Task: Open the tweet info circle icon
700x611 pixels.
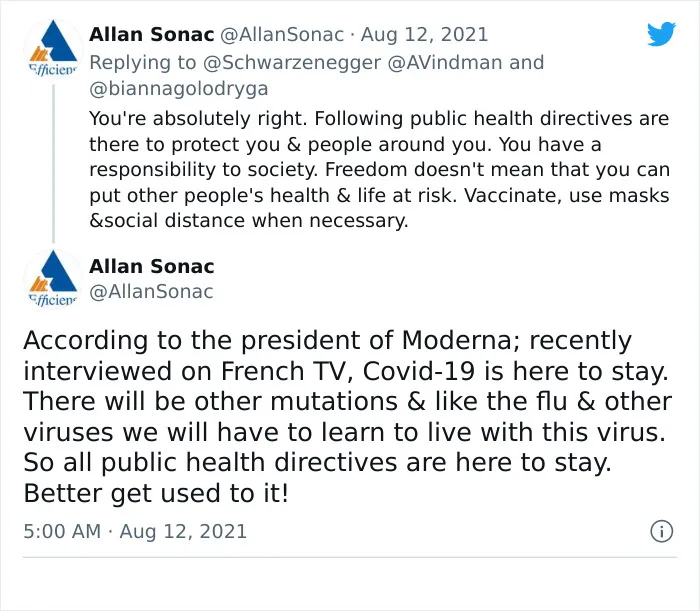Action: [662, 531]
